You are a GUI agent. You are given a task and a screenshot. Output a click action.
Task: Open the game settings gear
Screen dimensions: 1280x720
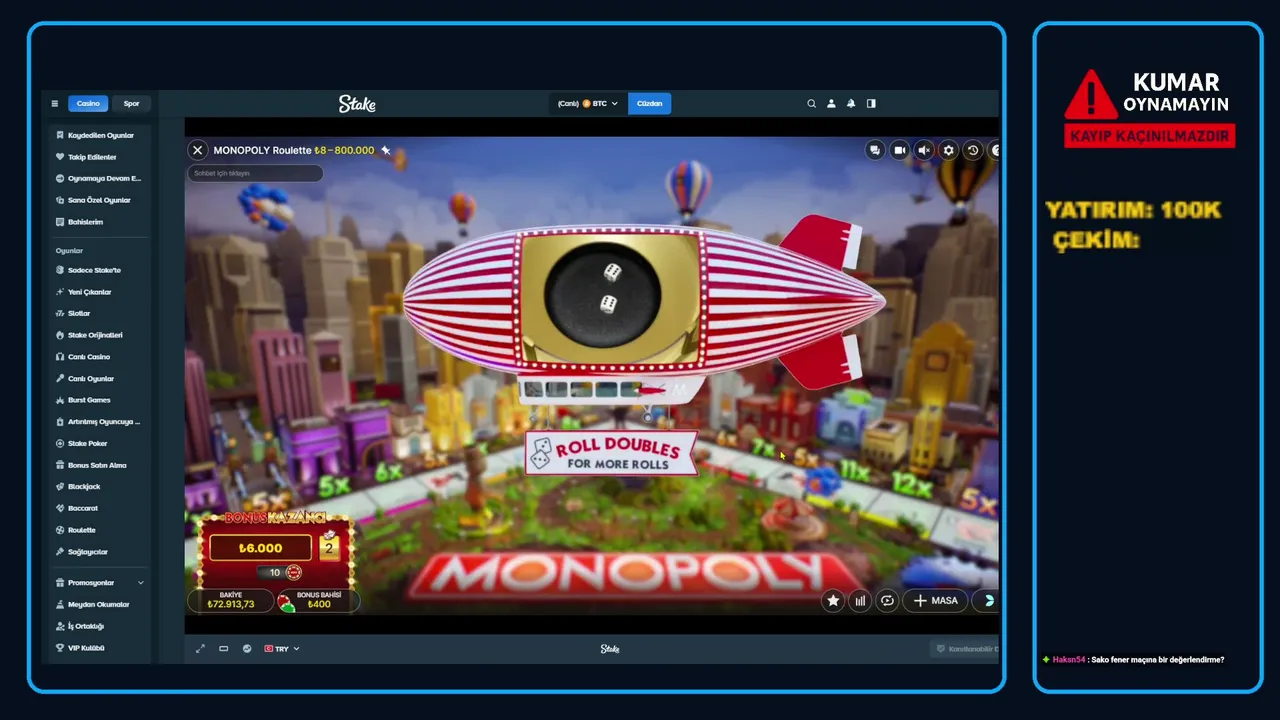click(x=949, y=150)
